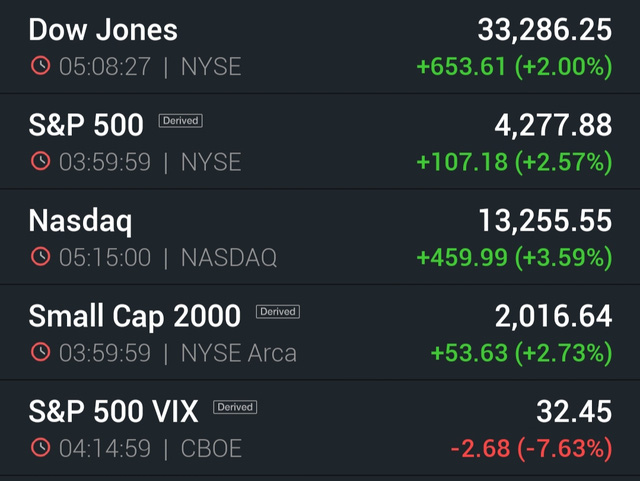Open the Nasdaq index title
This screenshot has width=640, height=481.
tap(80, 222)
